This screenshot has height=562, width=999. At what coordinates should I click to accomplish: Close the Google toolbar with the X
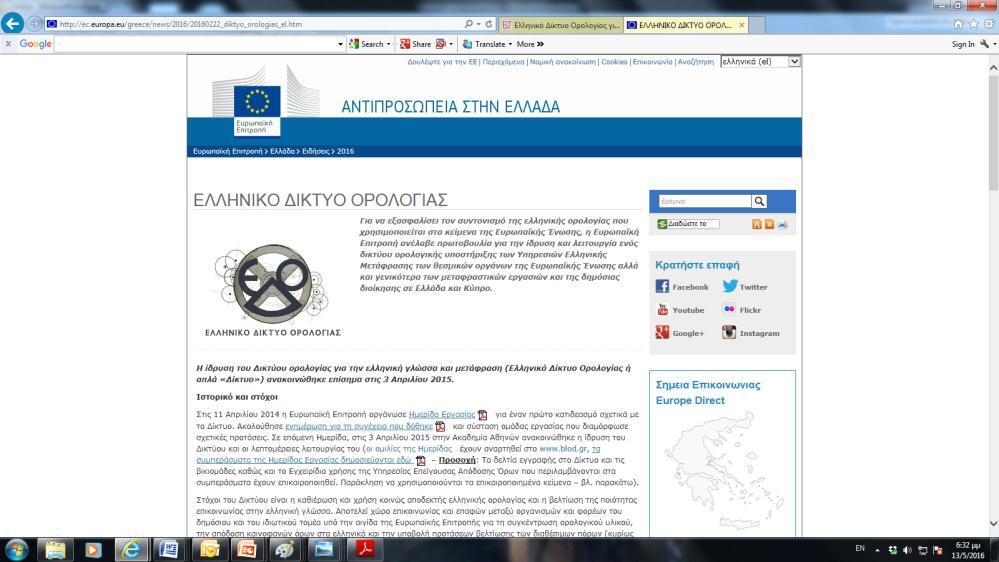pos(8,44)
